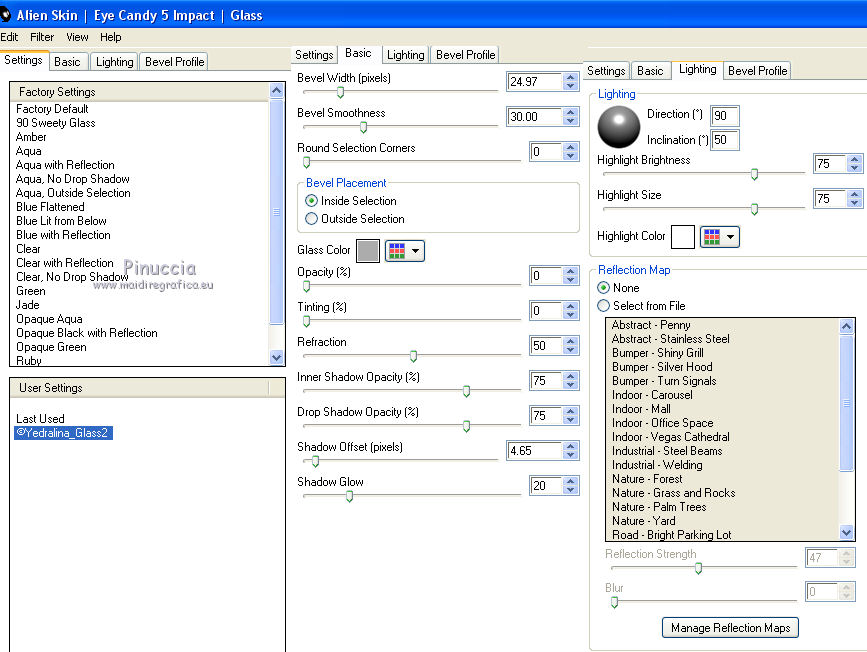Click the Highlight Color white swatch

point(682,237)
